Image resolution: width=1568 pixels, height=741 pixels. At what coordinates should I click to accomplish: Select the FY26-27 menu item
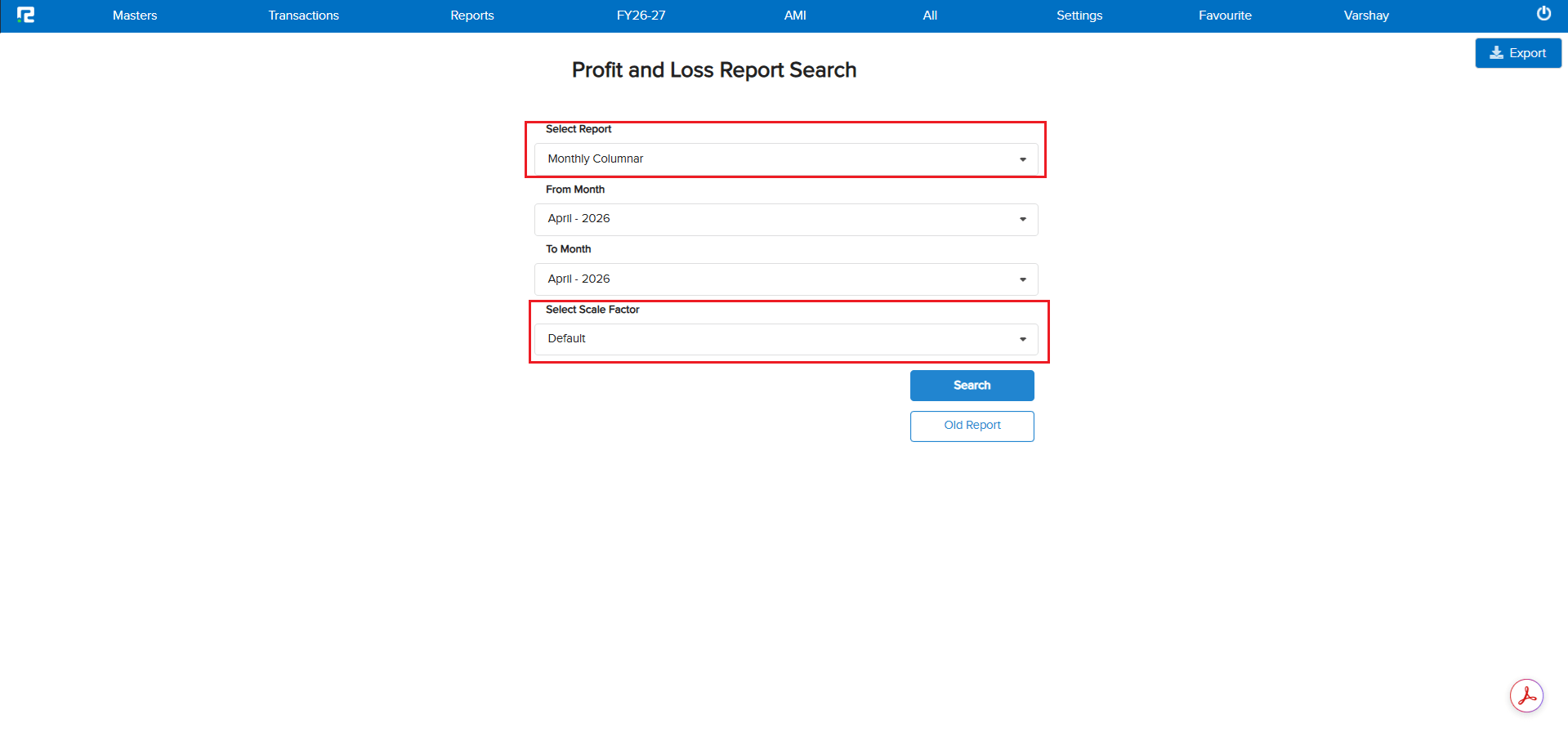click(641, 16)
